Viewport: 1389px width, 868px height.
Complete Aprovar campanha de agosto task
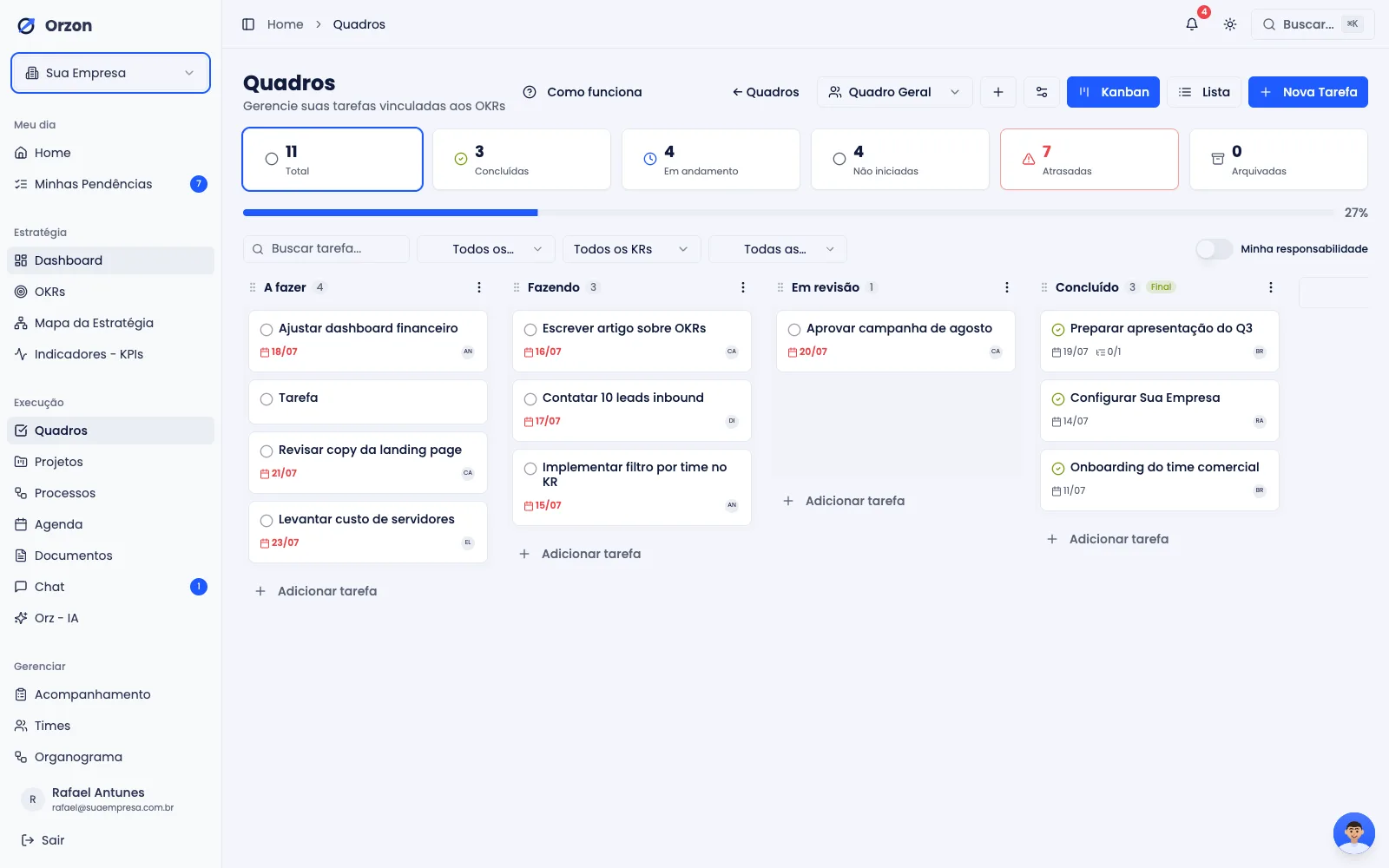[794, 329]
